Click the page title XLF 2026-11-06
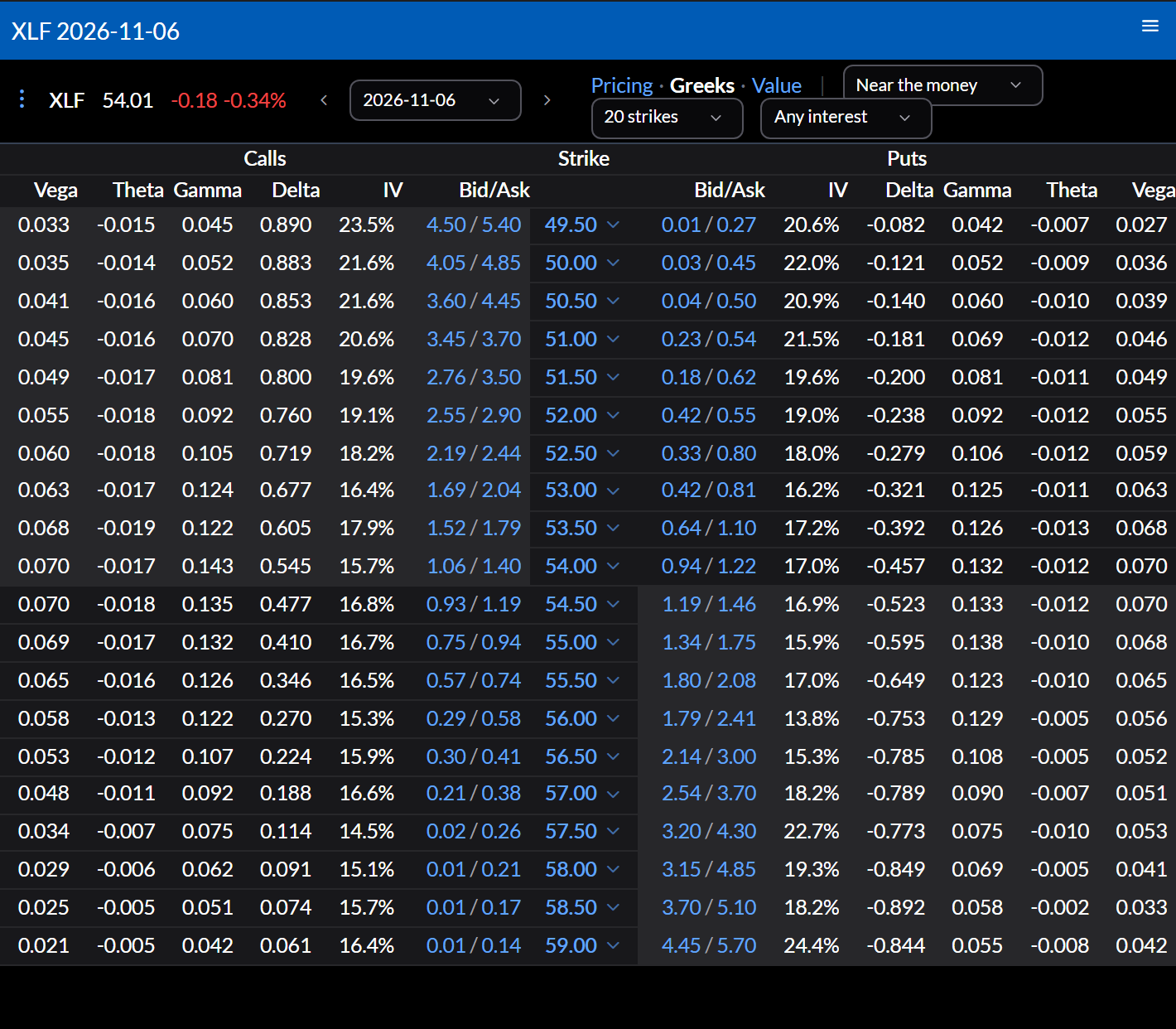Image resolution: width=1176 pixels, height=1029 pixels. (x=95, y=31)
